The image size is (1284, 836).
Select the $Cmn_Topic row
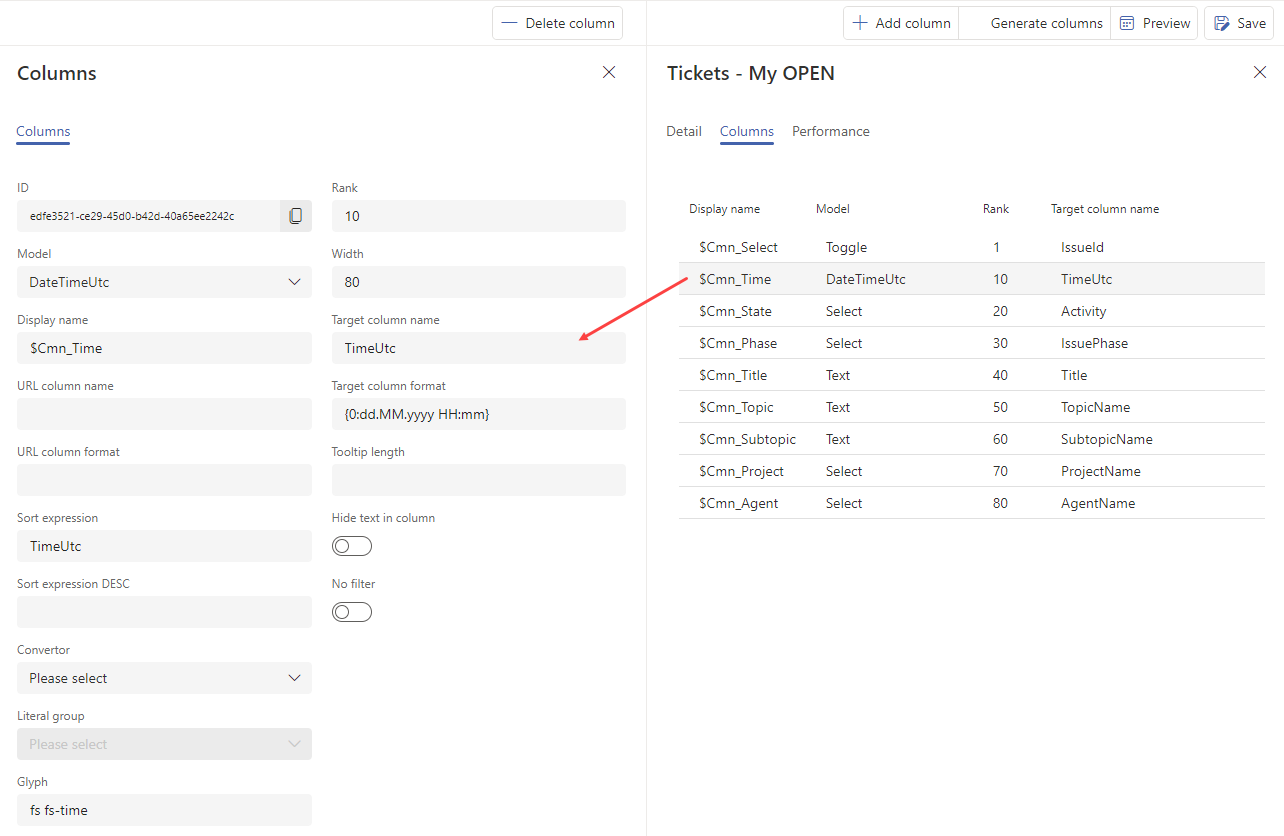tap(971, 407)
